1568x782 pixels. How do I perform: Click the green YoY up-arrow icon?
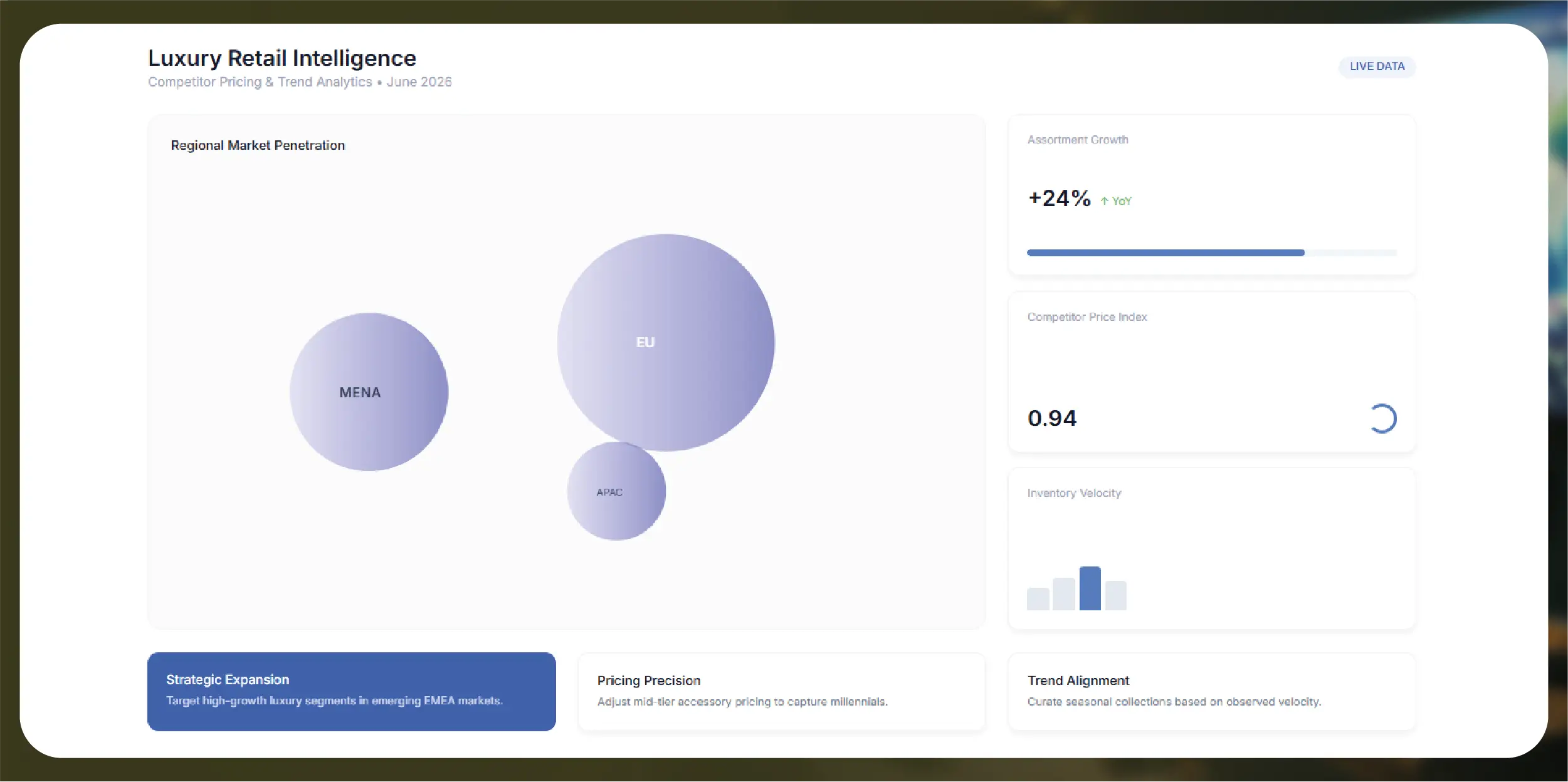click(1104, 201)
